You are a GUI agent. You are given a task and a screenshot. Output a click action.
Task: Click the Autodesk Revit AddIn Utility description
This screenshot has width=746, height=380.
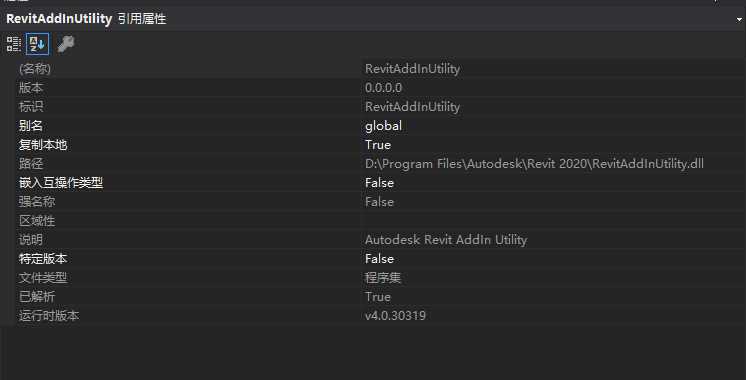point(446,240)
